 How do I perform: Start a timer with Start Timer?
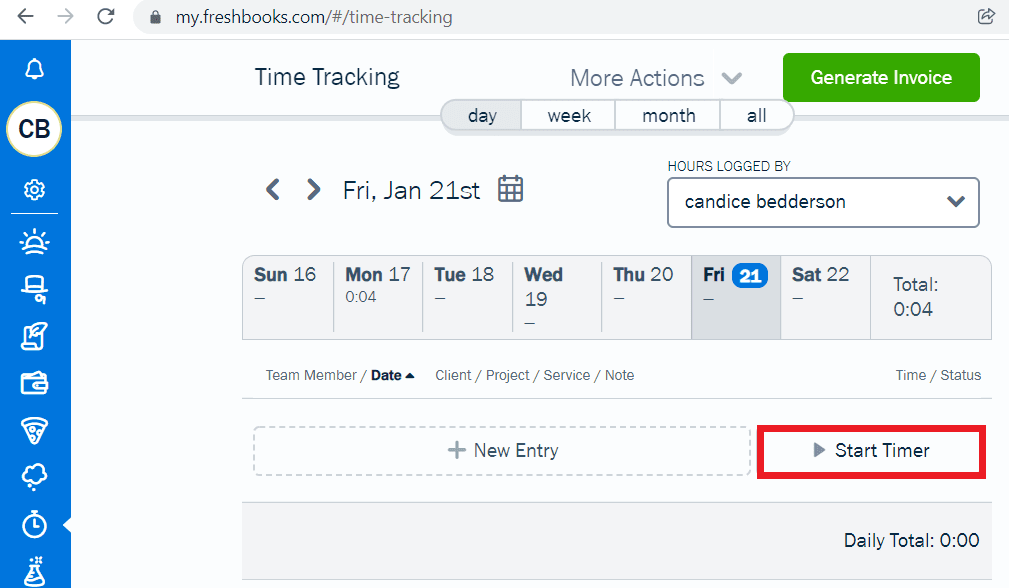(870, 451)
